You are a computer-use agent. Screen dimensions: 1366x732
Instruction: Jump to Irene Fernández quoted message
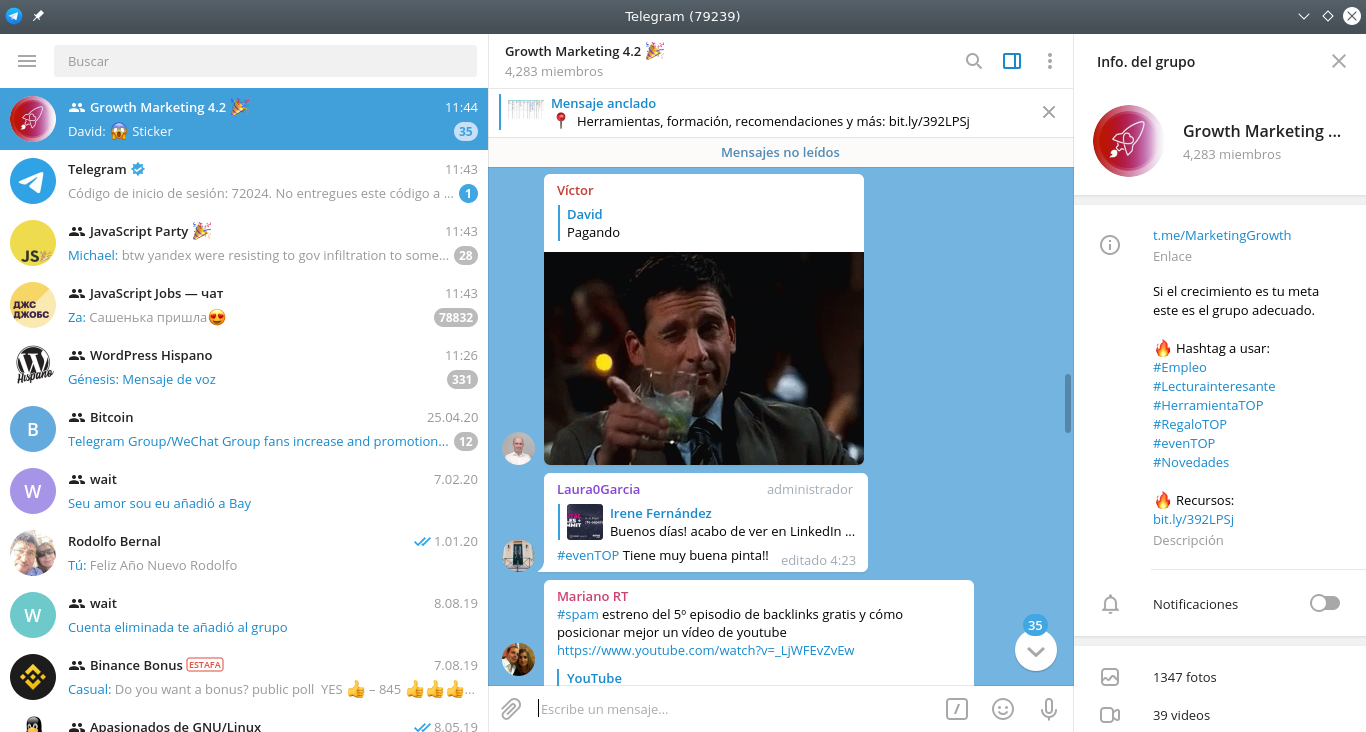(x=707, y=522)
